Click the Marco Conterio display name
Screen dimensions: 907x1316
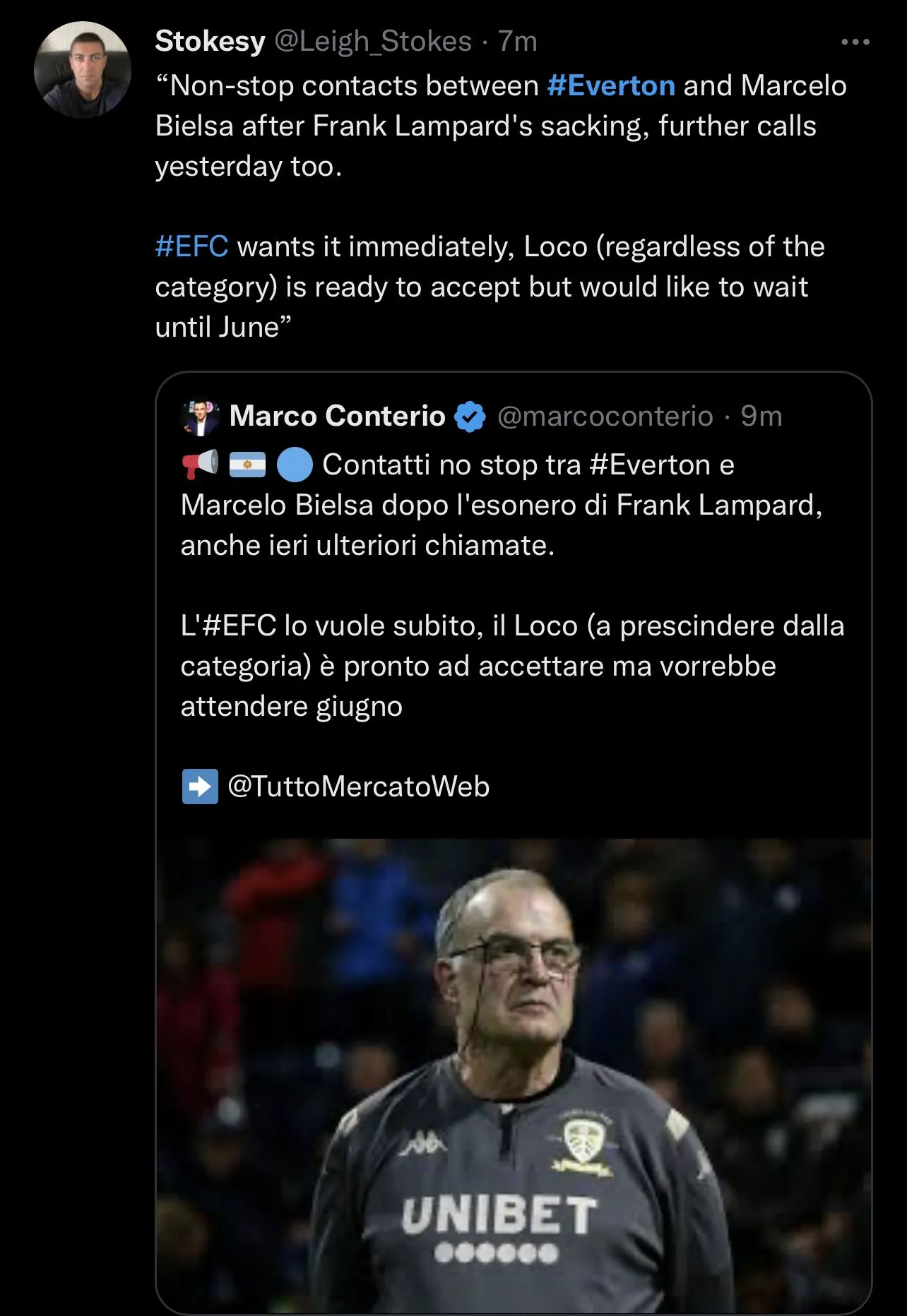point(337,416)
